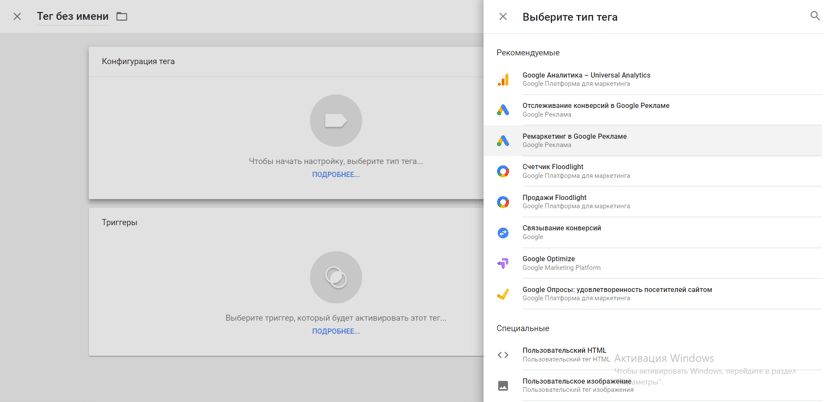Select 'Связывание конверсий' tag type
This screenshot has width=824, height=402.
pos(653,232)
